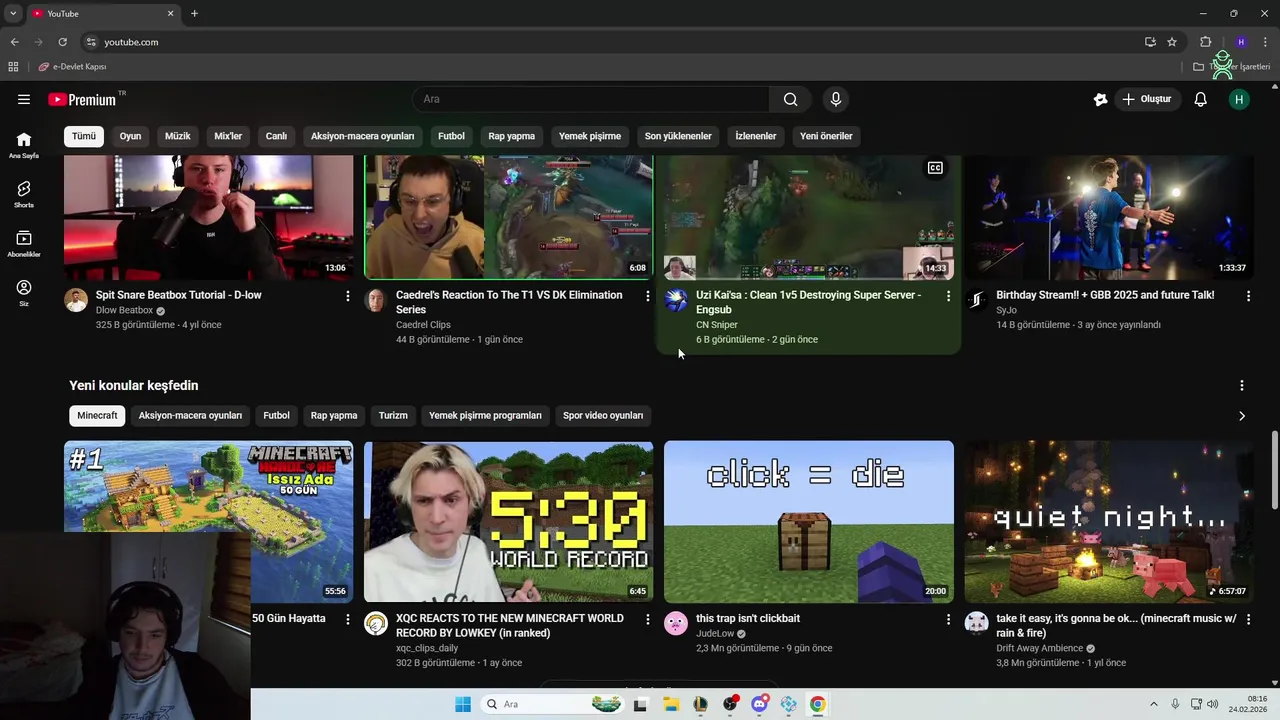Viewport: 1280px width, 720px height.
Task: Play the 'quiet night...' Minecraft thumbnail
Action: (x=1109, y=522)
